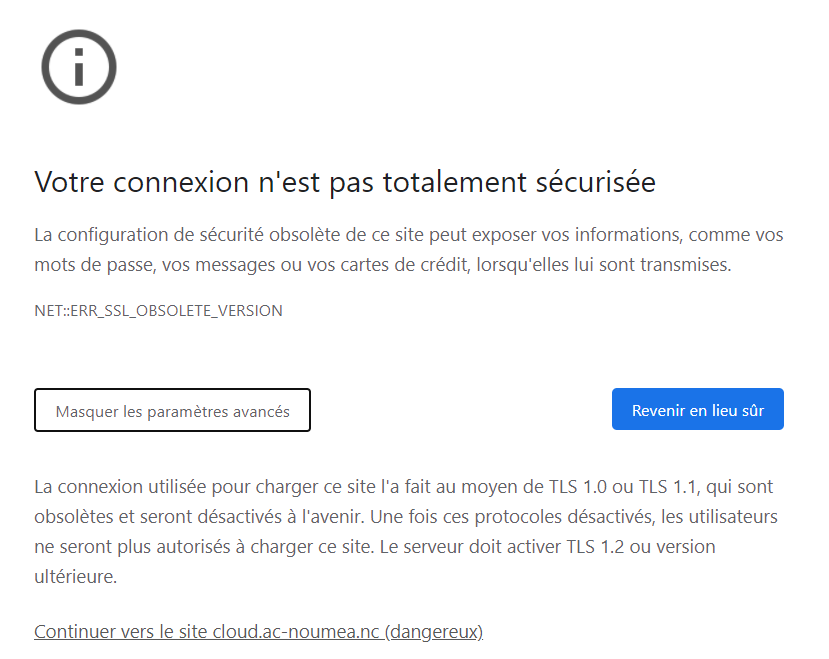Click the phrase "mots de passe"
The width and height of the screenshot is (829, 659).
point(83,265)
